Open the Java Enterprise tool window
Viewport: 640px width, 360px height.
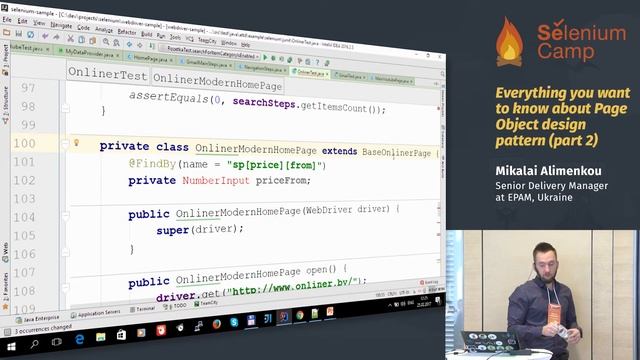tap(38, 319)
